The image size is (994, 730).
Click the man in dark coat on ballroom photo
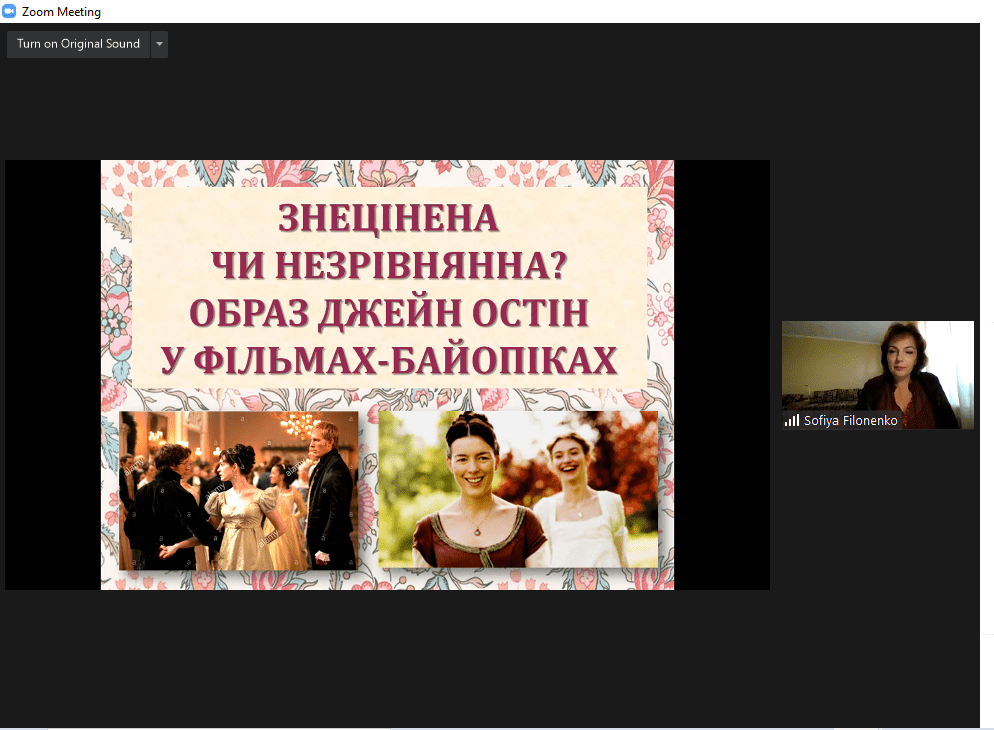coord(331,500)
